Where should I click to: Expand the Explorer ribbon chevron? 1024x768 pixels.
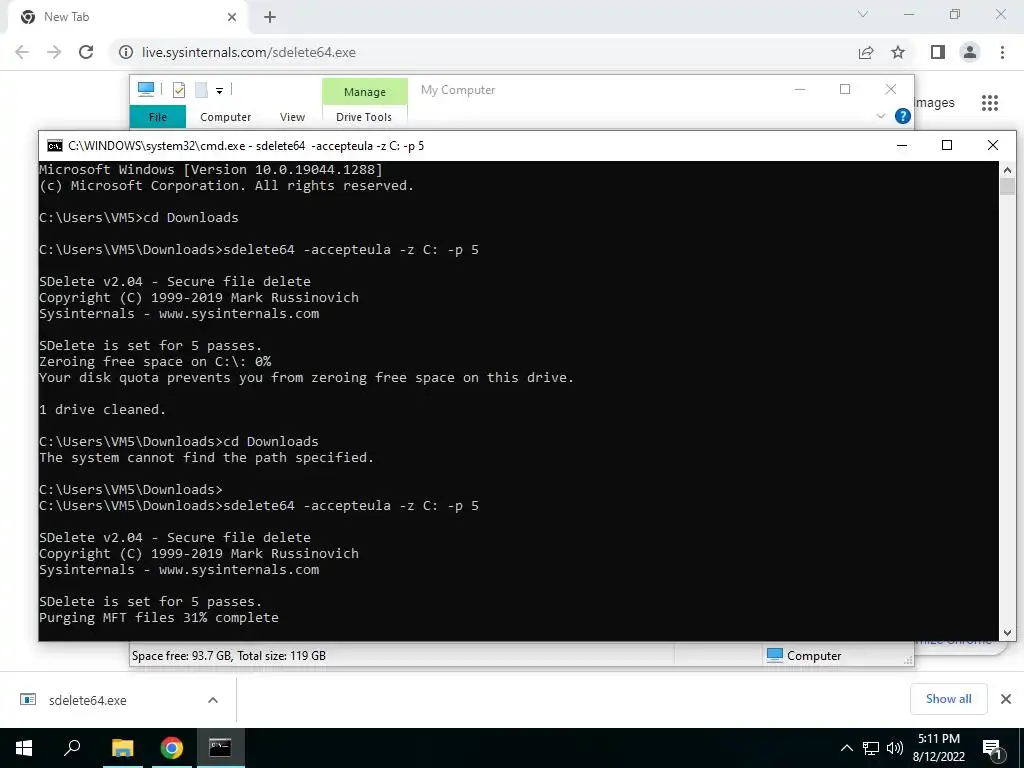[880, 116]
